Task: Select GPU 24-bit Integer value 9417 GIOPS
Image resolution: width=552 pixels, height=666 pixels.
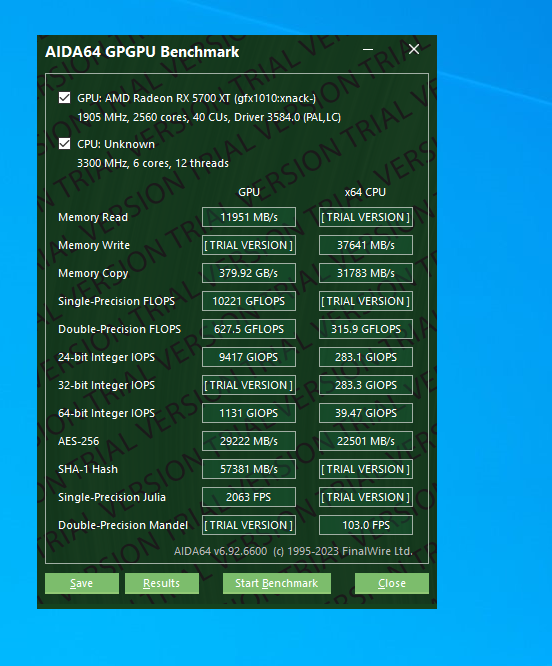Action: [x=249, y=357]
